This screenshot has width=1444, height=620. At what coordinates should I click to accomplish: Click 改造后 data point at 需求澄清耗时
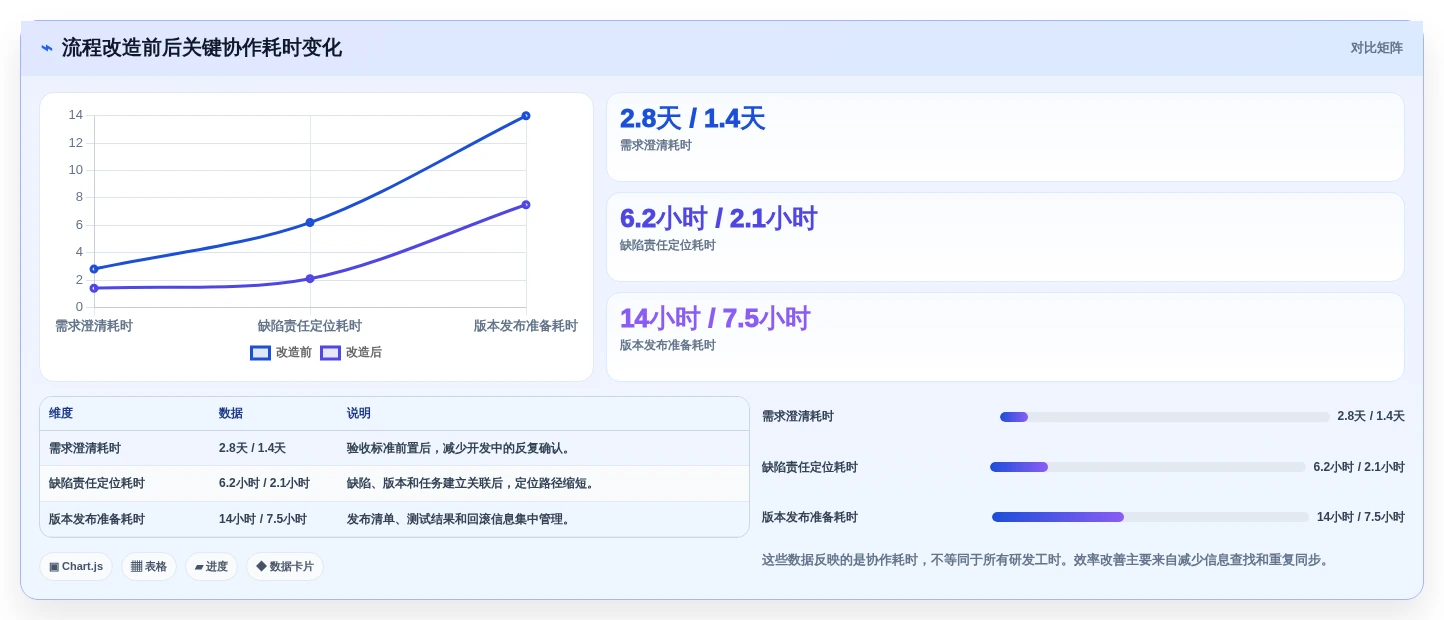coord(94,288)
